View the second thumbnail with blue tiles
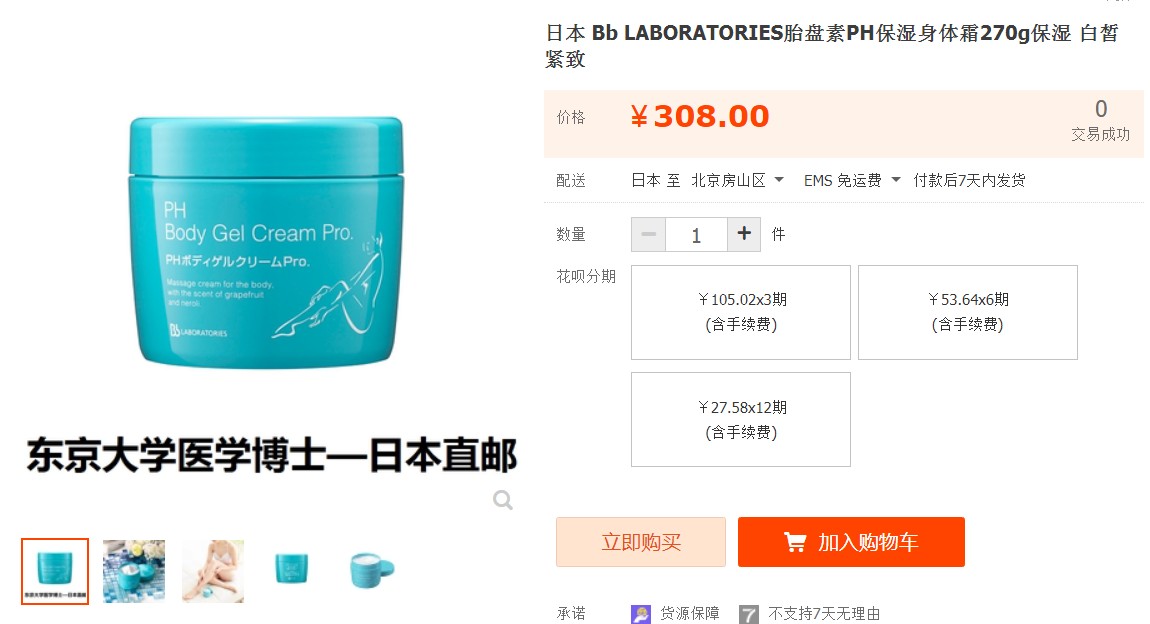Image resolution: width=1150 pixels, height=624 pixels. point(134,571)
